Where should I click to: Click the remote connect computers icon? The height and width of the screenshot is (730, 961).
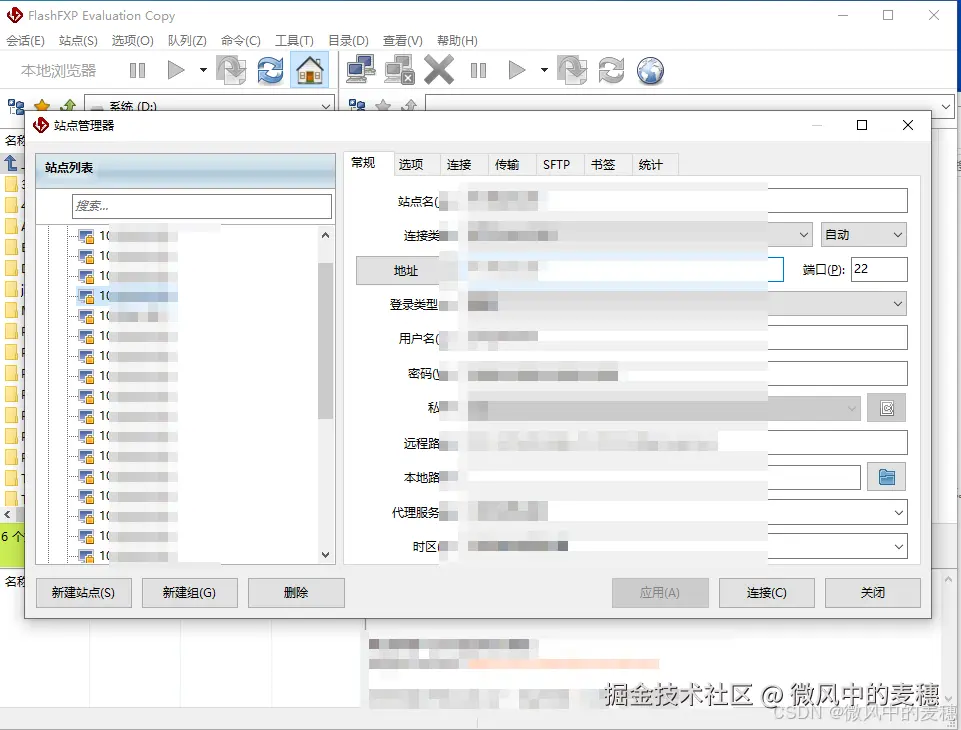tap(361, 70)
